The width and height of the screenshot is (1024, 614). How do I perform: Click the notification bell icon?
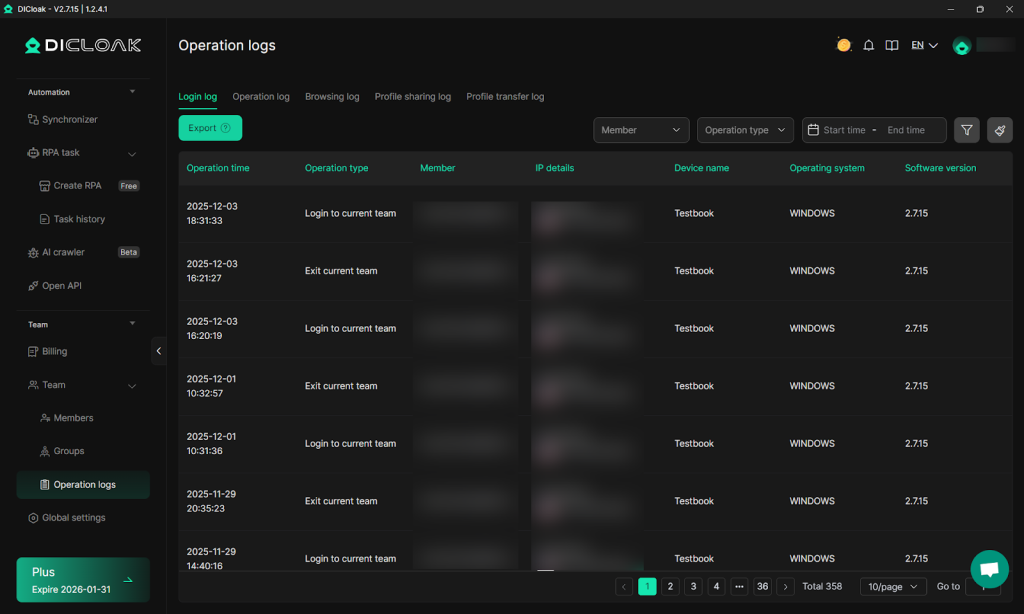click(869, 45)
